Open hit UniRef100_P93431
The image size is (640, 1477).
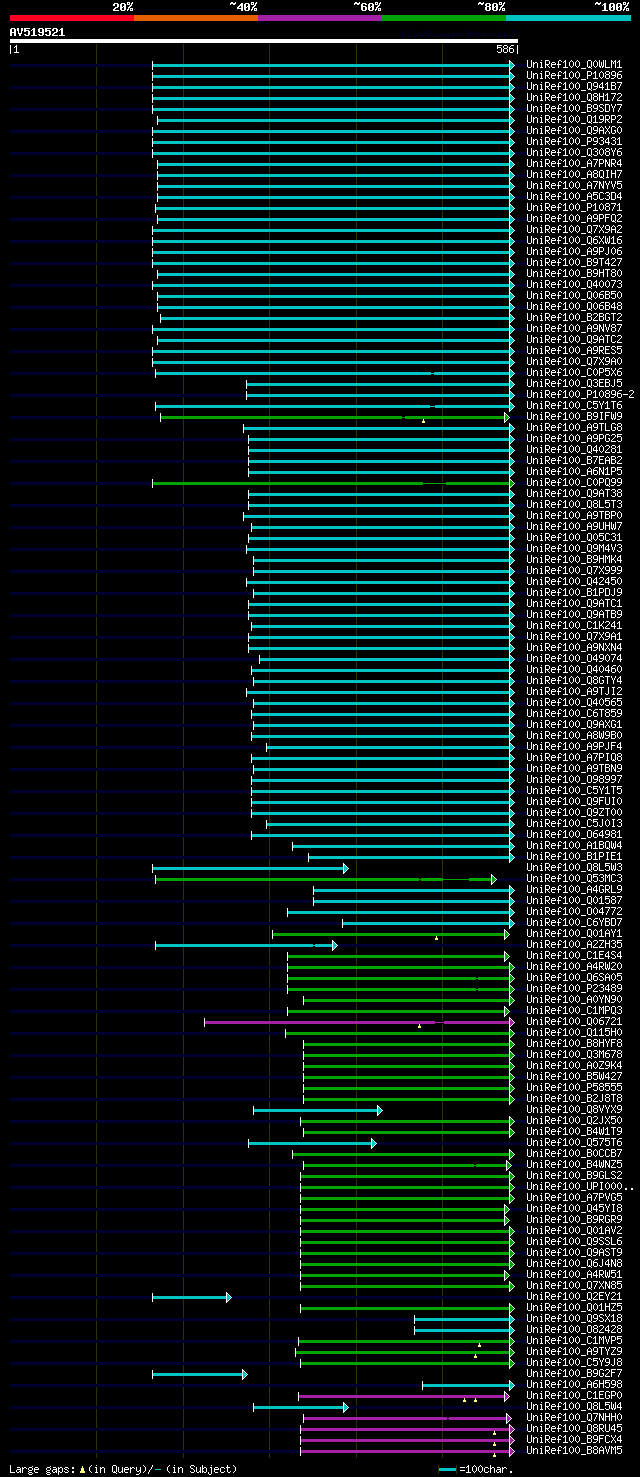click(x=574, y=142)
